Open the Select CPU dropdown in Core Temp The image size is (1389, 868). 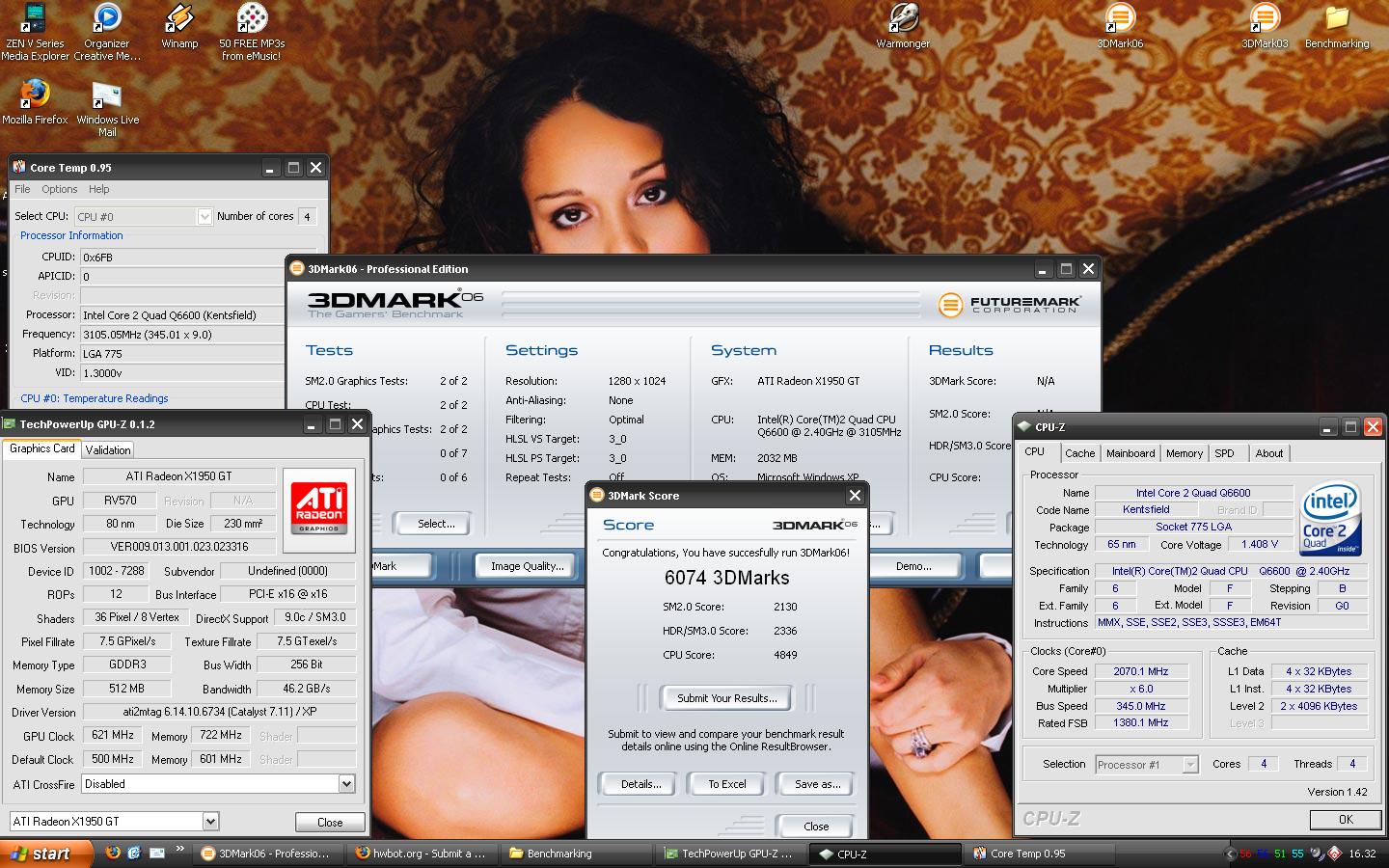click(x=204, y=216)
